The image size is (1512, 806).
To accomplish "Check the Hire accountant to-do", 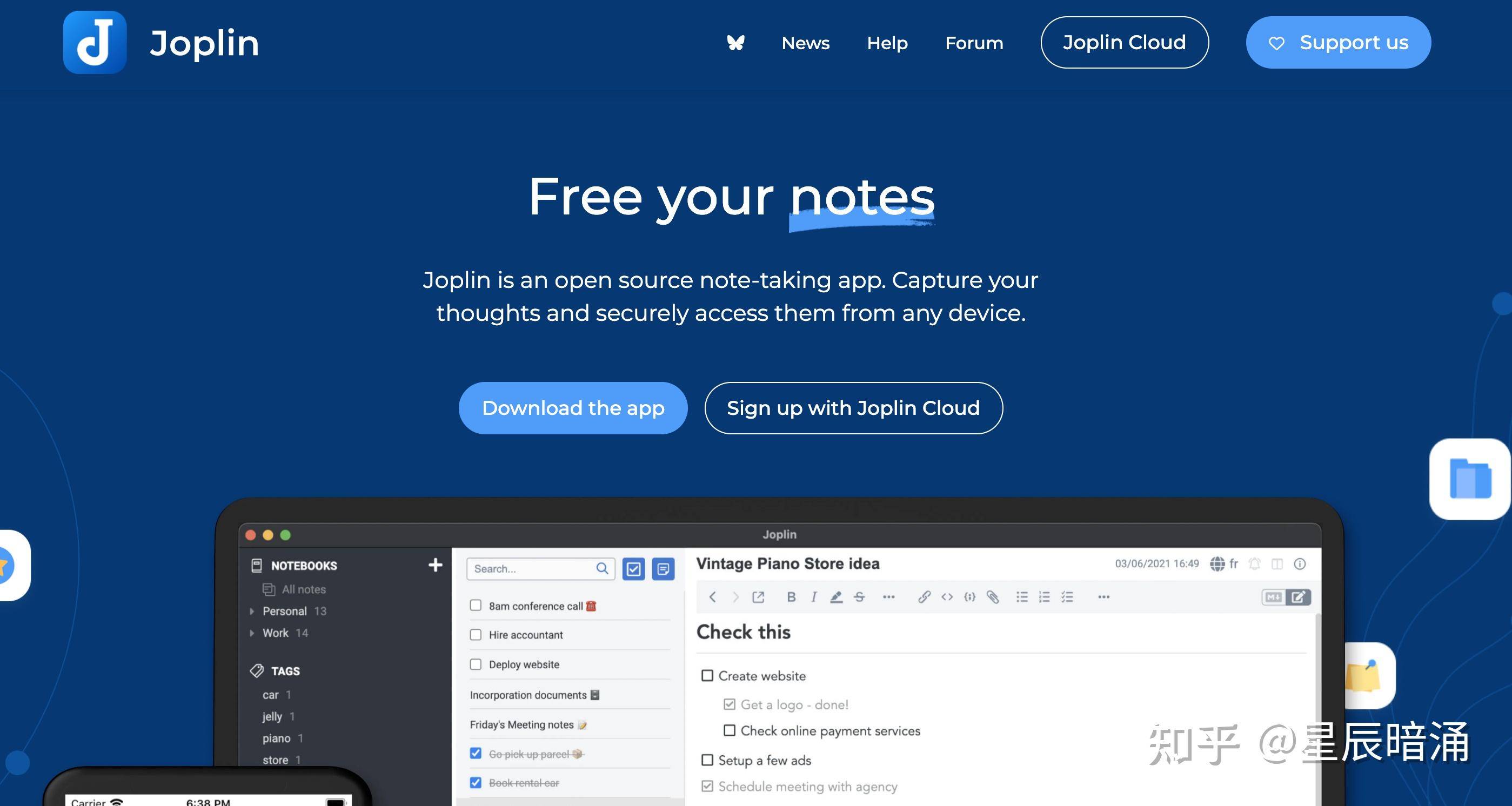I will click(476, 635).
